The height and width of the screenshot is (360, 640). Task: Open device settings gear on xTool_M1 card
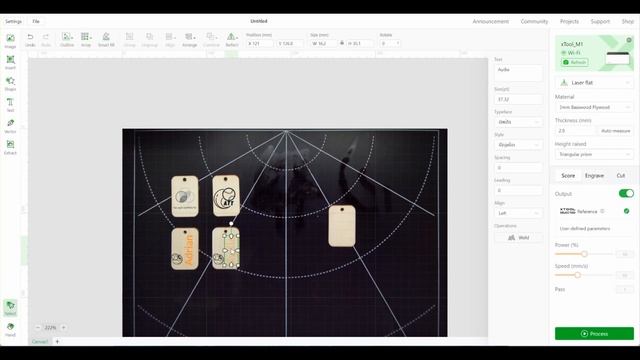click(x=629, y=40)
